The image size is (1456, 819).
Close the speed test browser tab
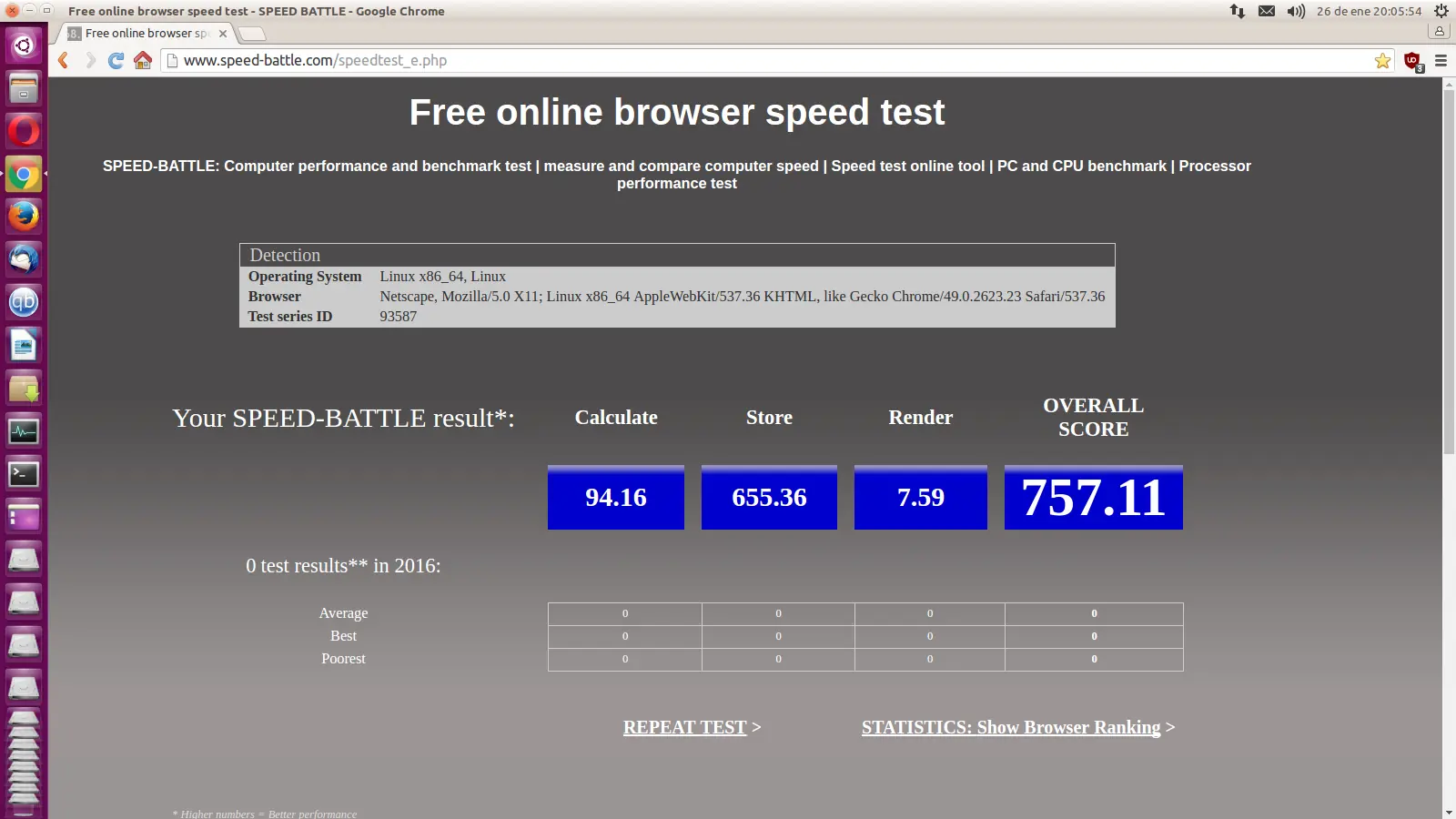point(223,33)
